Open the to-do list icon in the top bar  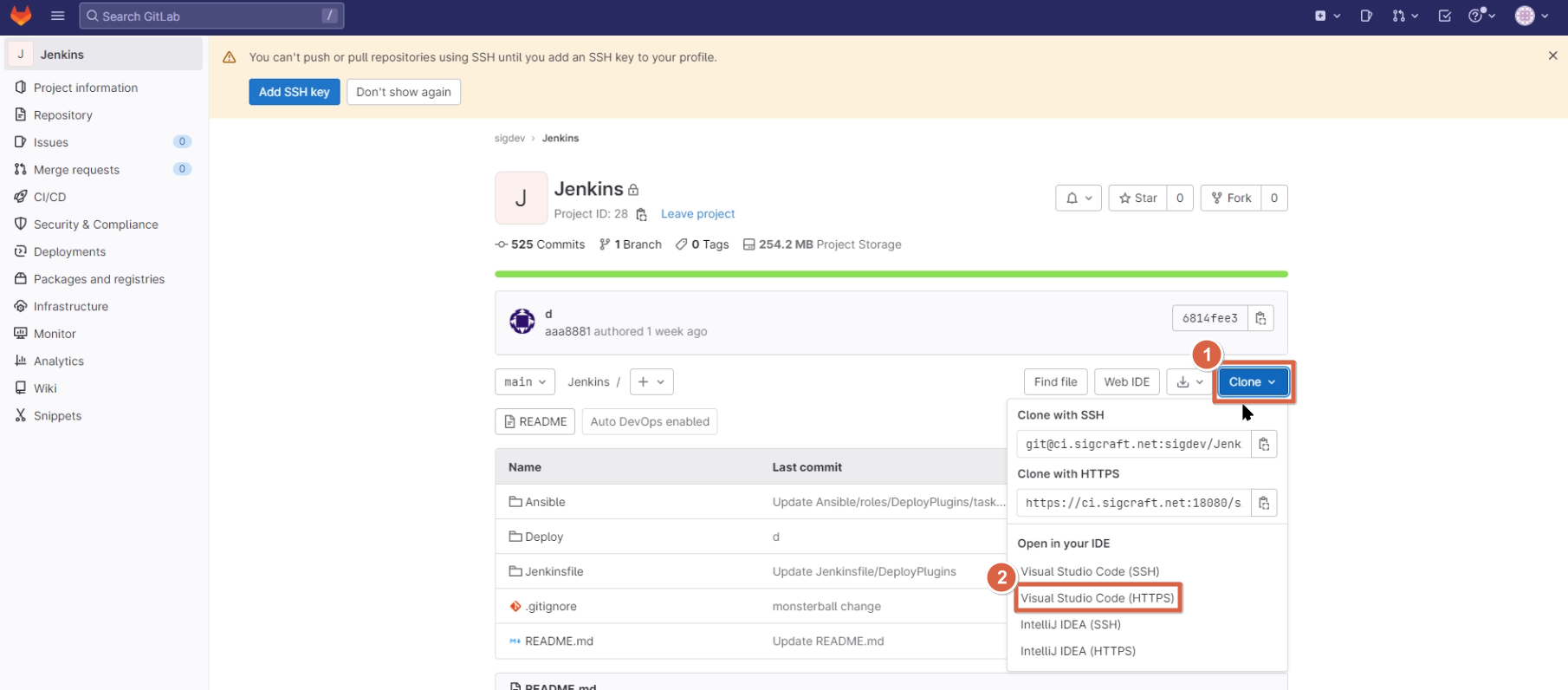1444,16
